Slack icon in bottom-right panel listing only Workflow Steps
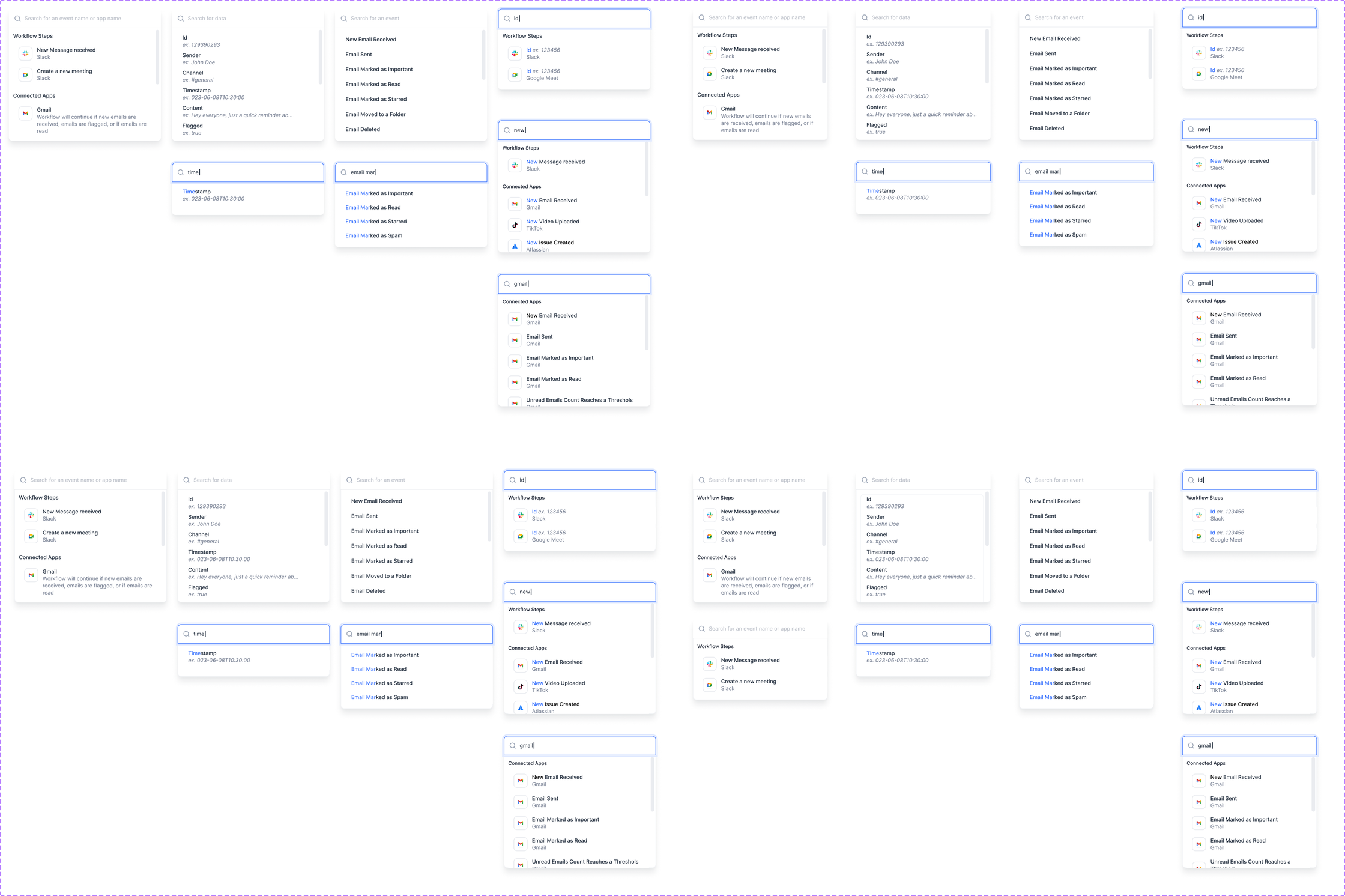 (709, 664)
